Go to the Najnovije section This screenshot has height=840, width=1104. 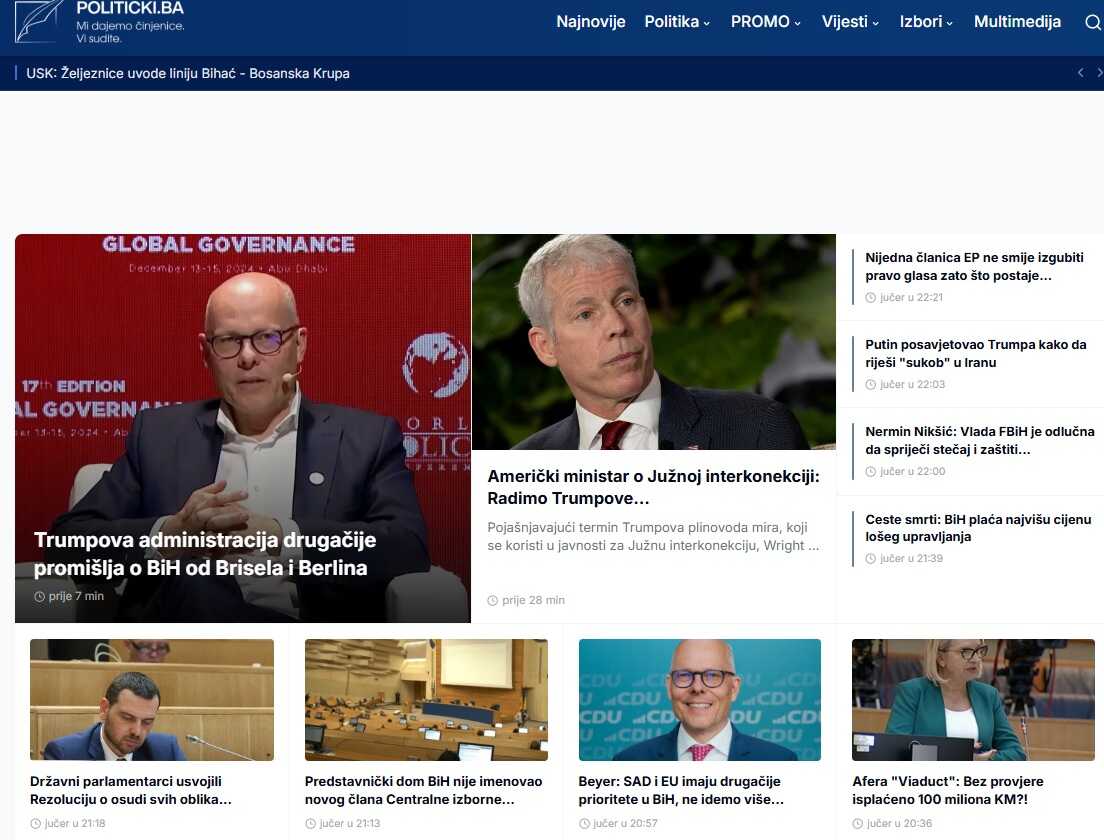[x=591, y=22]
